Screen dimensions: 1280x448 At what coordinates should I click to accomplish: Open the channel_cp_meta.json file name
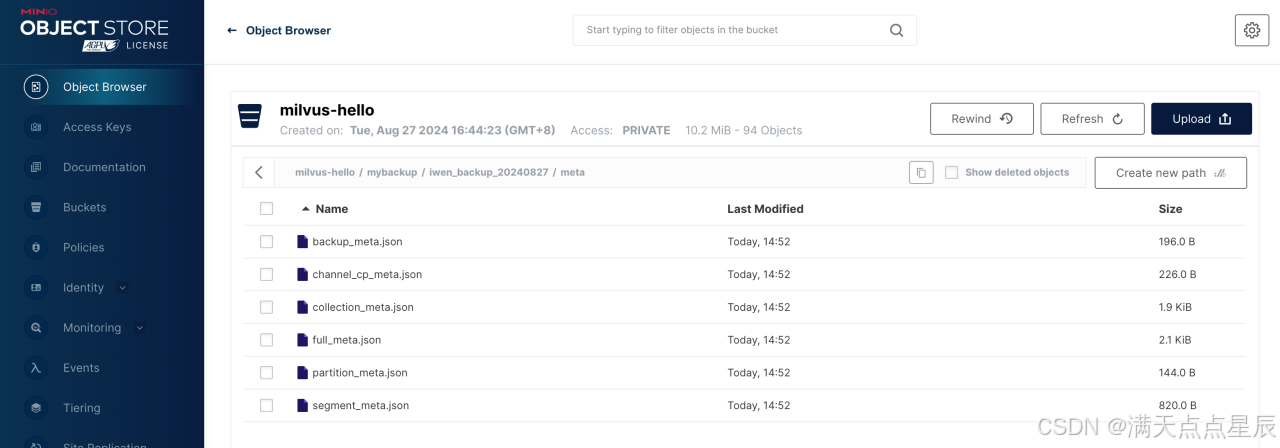click(x=367, y=274)
